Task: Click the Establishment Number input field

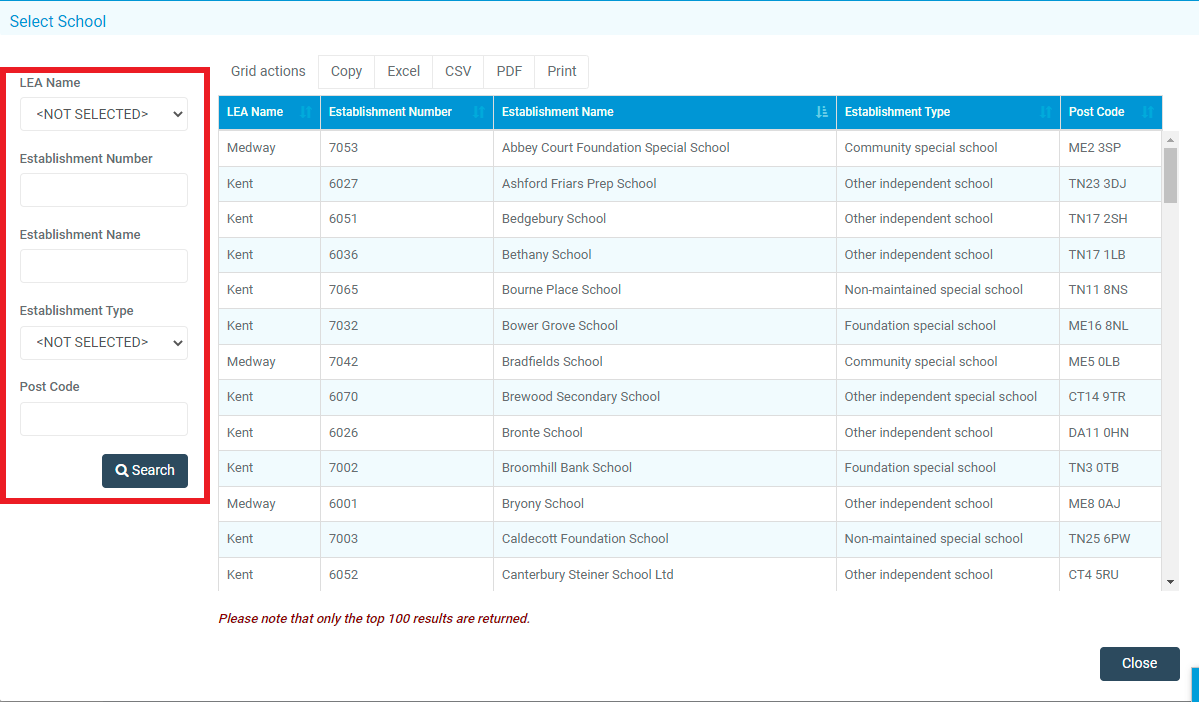Action: point(103,190)
